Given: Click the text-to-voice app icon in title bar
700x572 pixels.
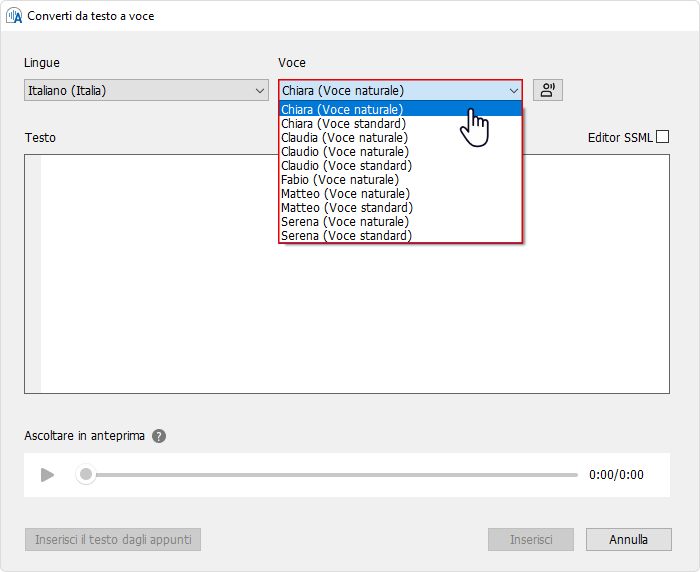Looking at the screenshot, I should (x=14, y=16).
